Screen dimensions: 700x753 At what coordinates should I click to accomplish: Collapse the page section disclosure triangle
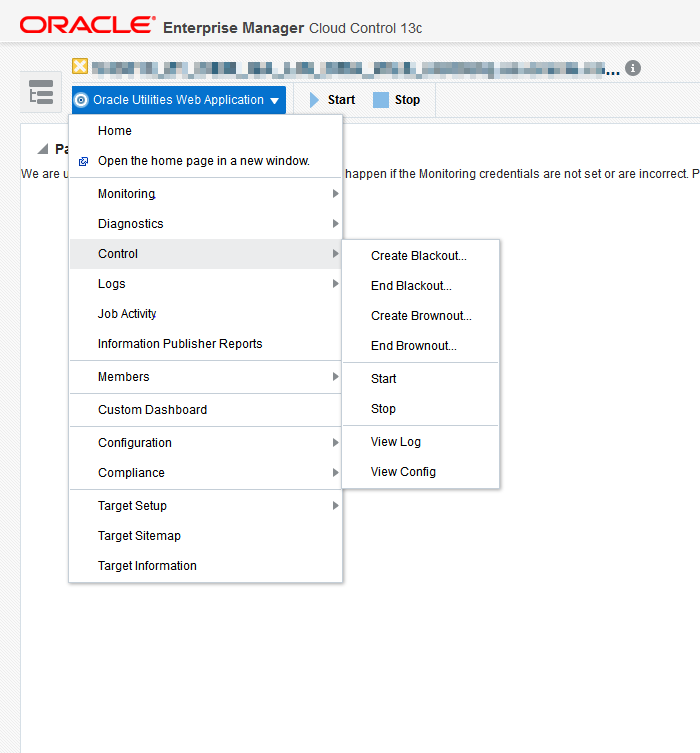click(43, 149)
